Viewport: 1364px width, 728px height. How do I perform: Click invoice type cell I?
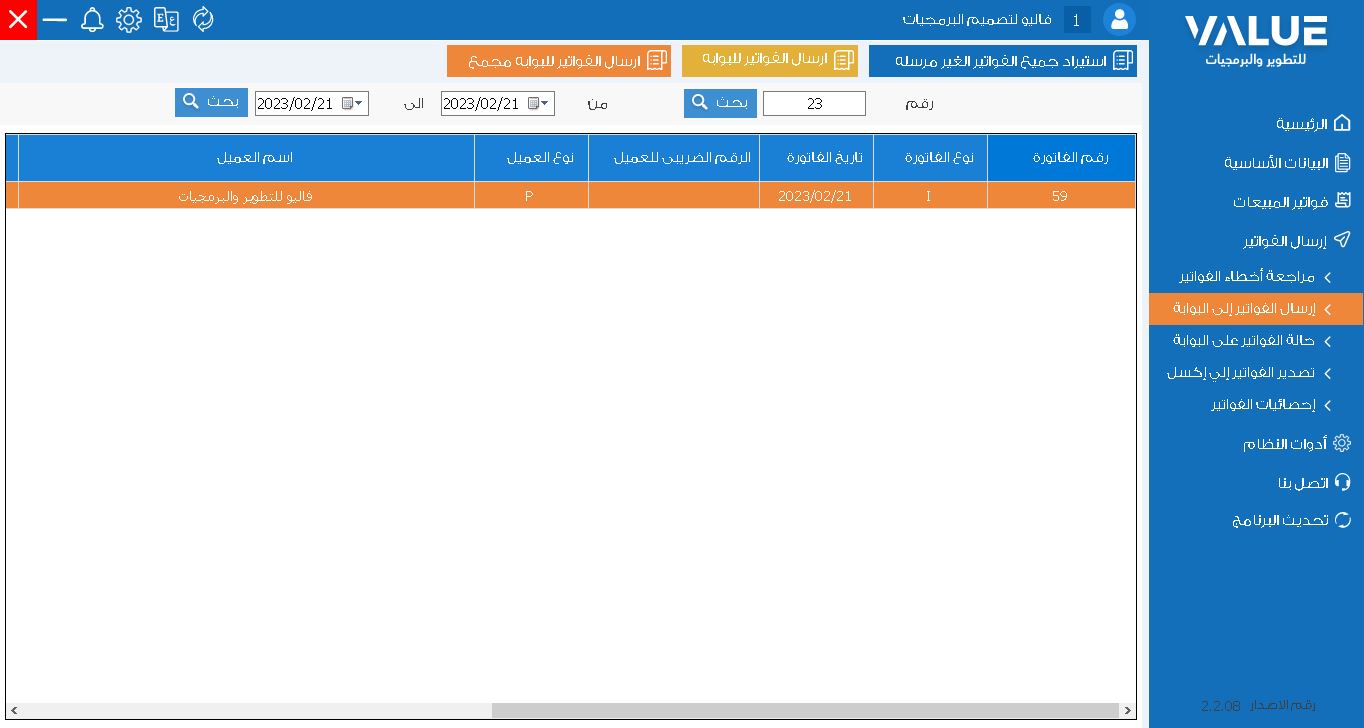tap(930, 196)
